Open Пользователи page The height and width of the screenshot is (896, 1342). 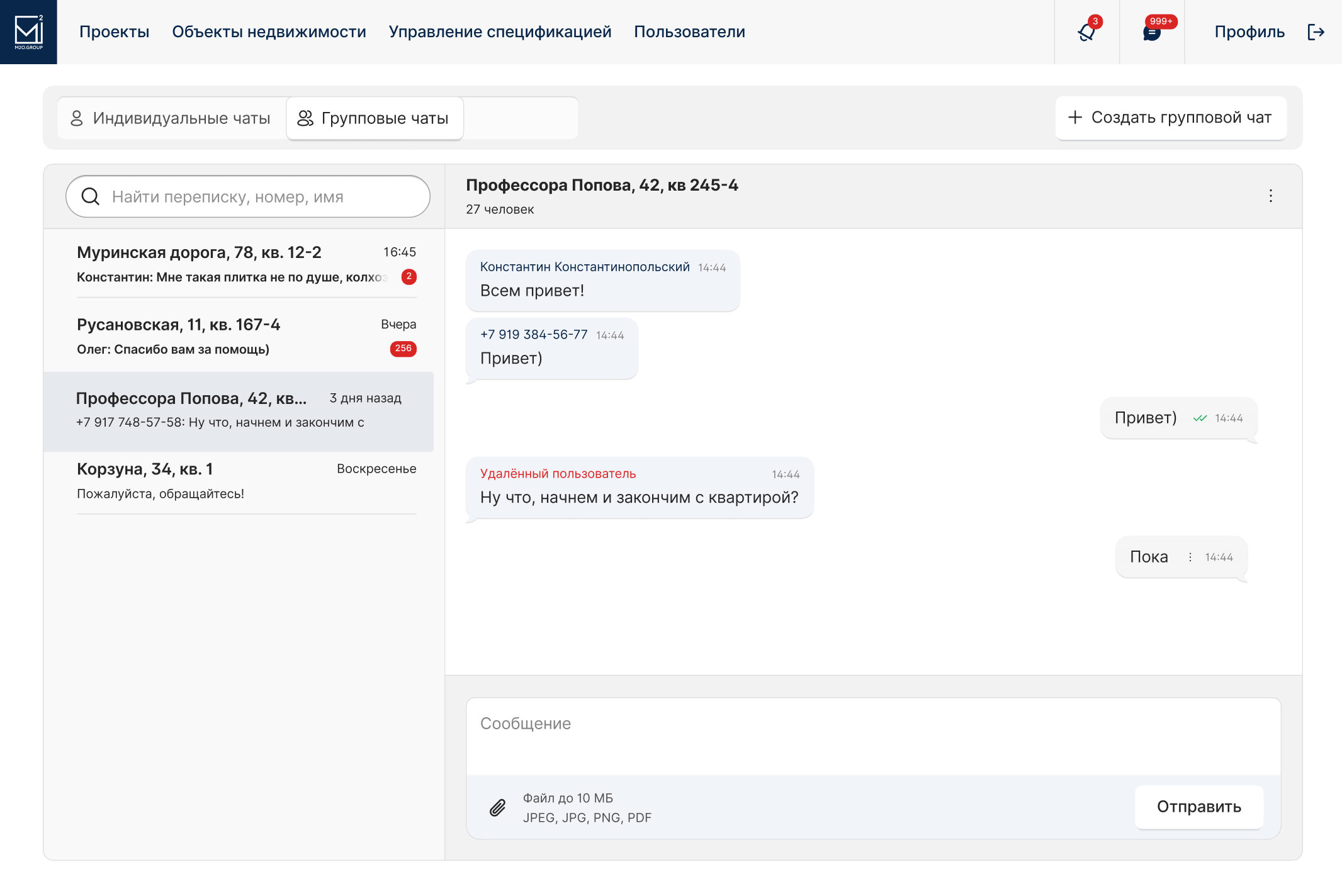click(690, 31)
